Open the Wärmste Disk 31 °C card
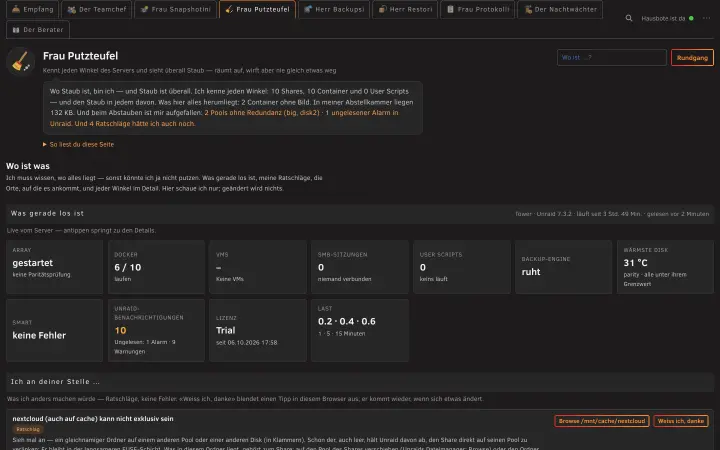 point(665,267)
